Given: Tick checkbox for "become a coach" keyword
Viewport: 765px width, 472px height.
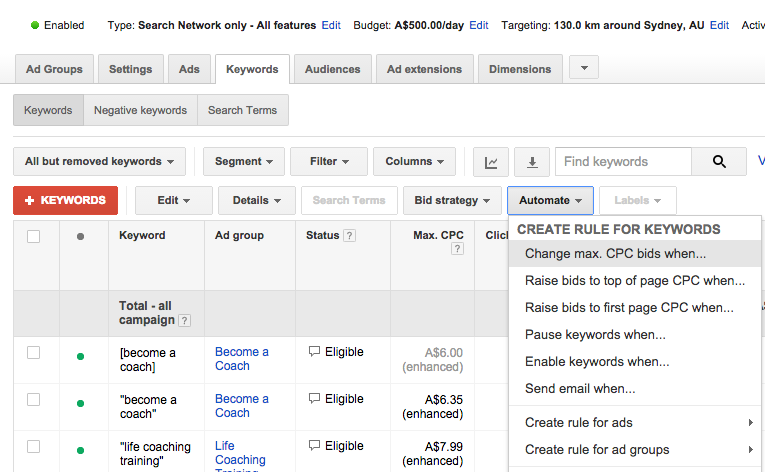Looking at the screenshot, I should (33, 399).
